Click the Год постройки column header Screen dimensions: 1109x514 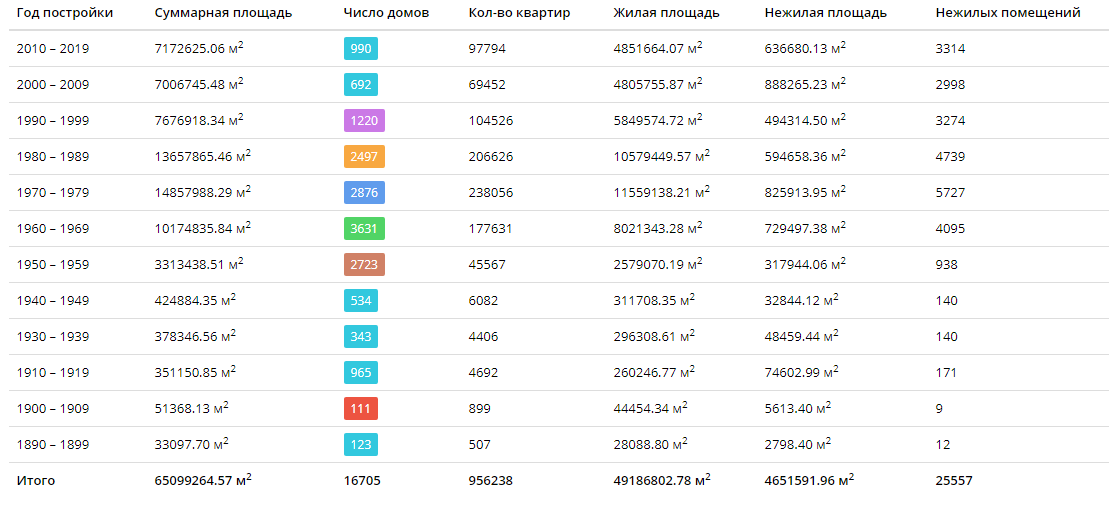pyautogui.click(x=64, y=13)
